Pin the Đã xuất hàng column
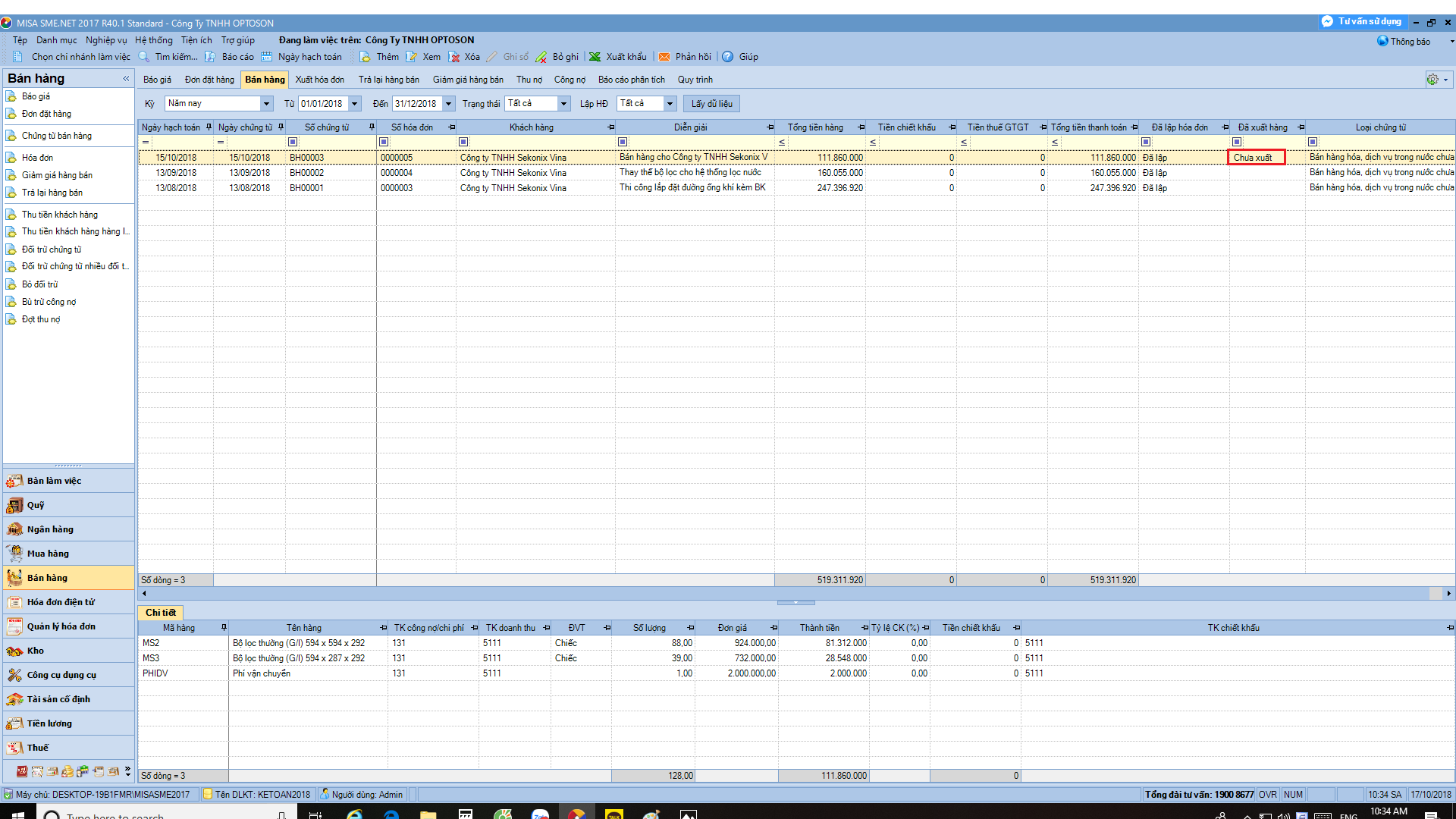Viewport: 1456px width, 819px height. coord(1301,127)
